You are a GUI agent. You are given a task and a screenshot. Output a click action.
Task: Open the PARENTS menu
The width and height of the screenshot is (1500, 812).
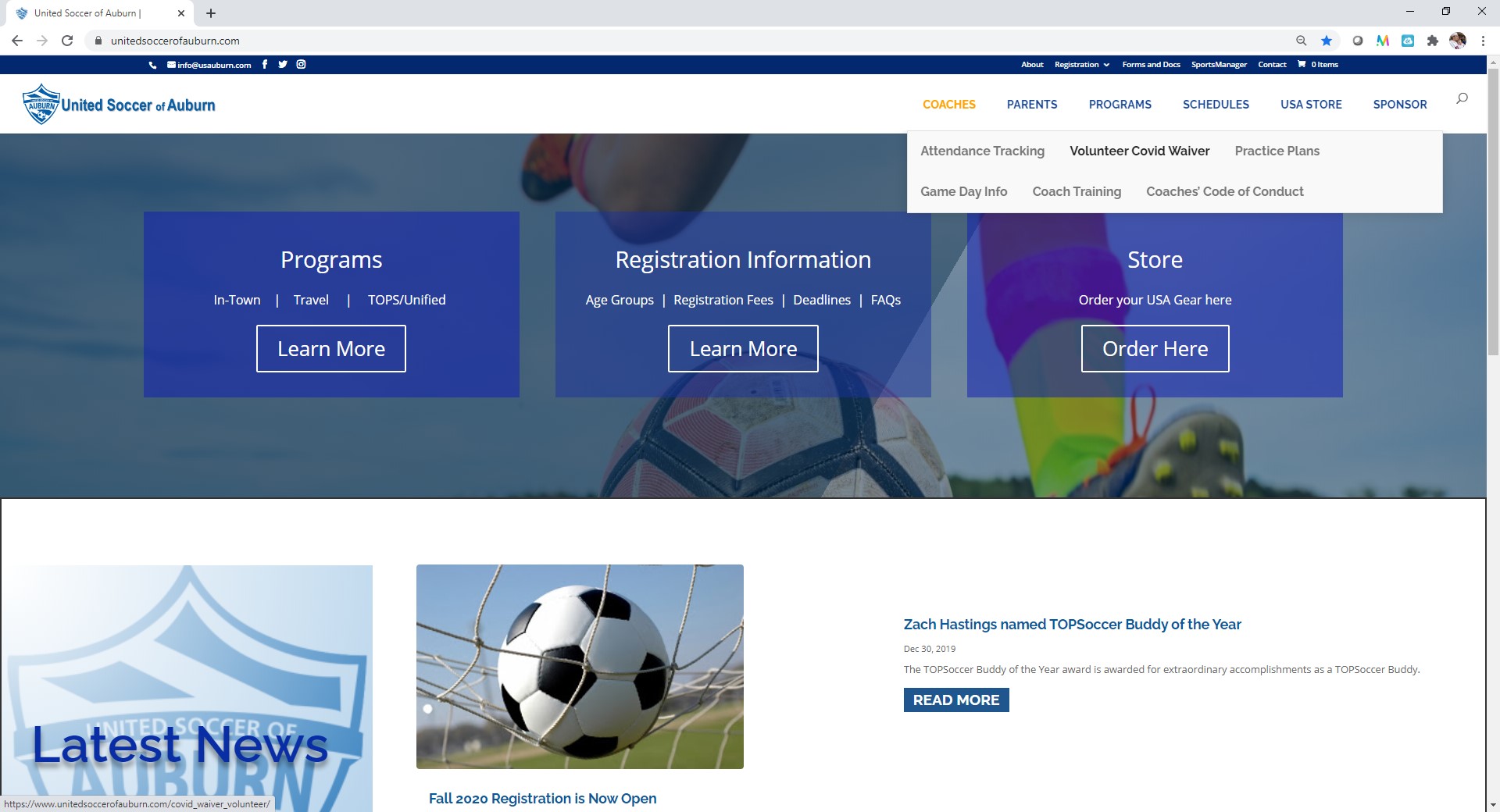[x=1032, y=105]
